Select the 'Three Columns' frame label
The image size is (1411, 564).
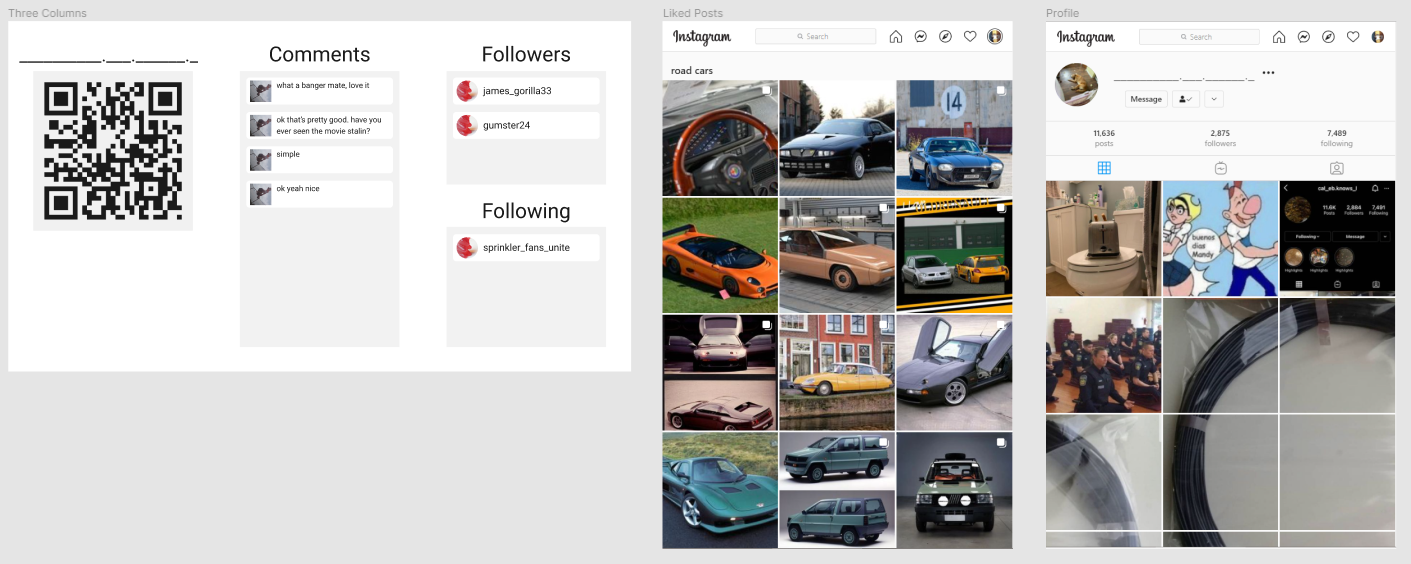tap(47, 13)
